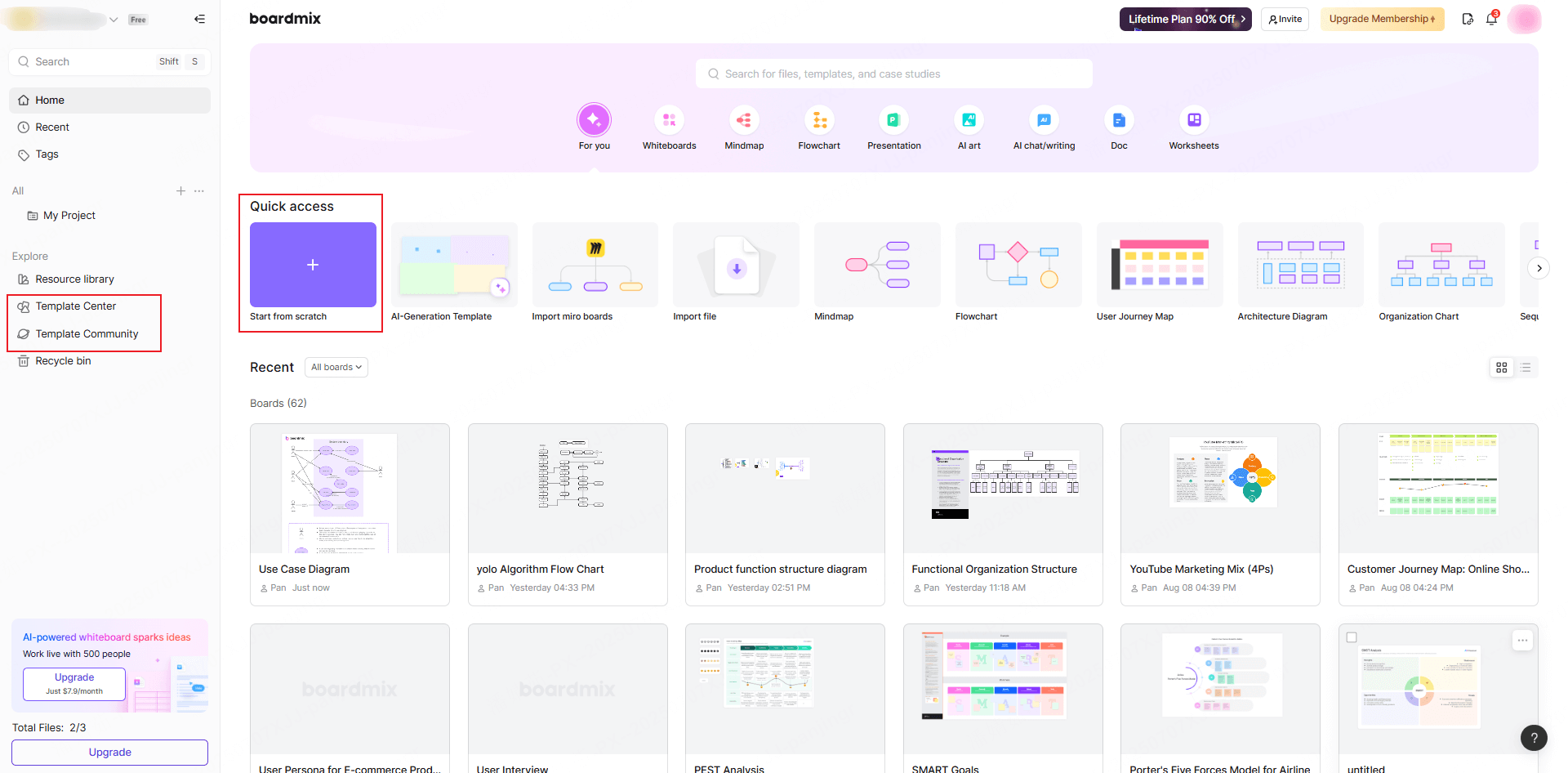
Task: Open the notifications bell
Action: click(x=1491, y=19)
